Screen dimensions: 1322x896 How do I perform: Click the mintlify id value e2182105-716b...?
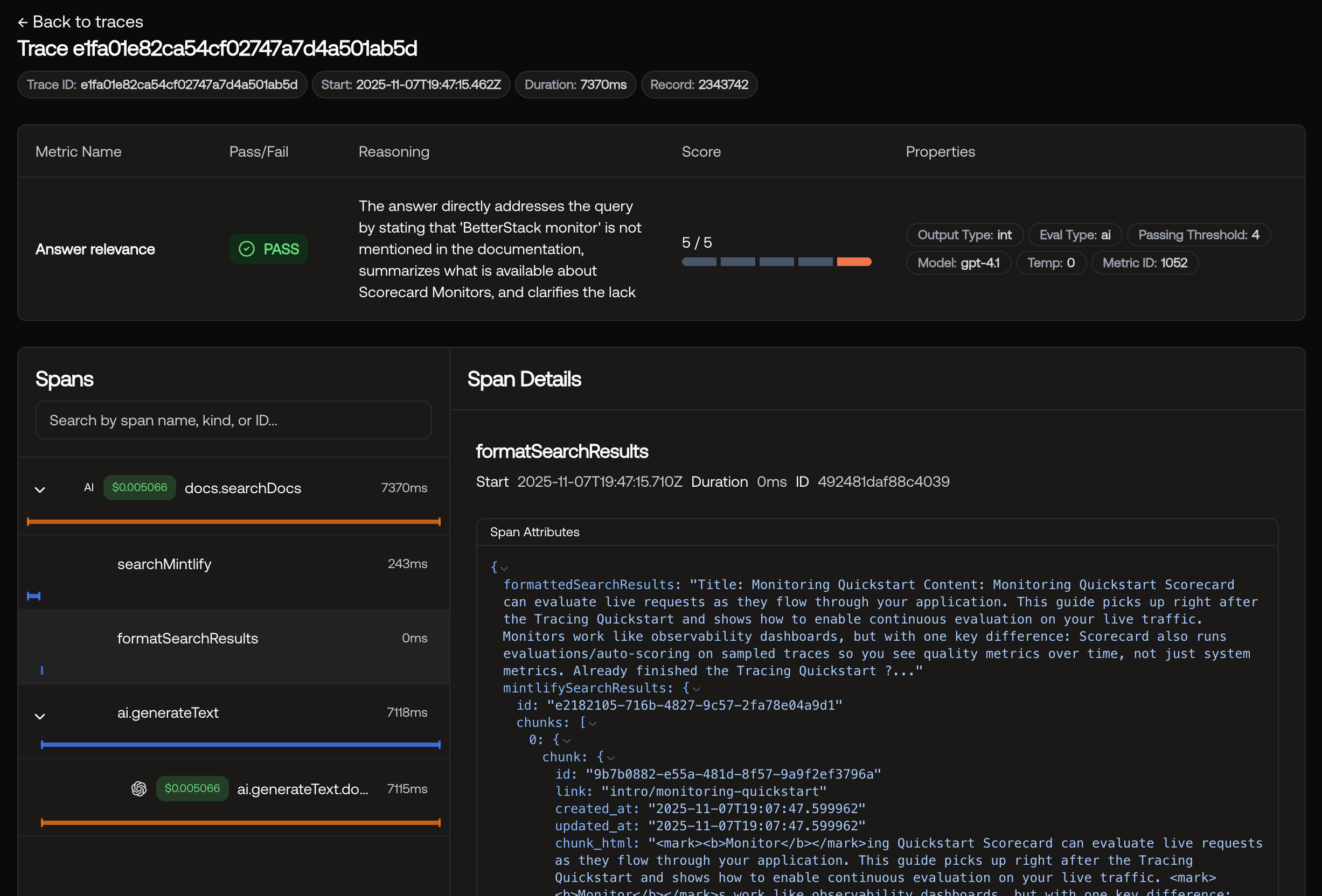(x=694, y=705)
